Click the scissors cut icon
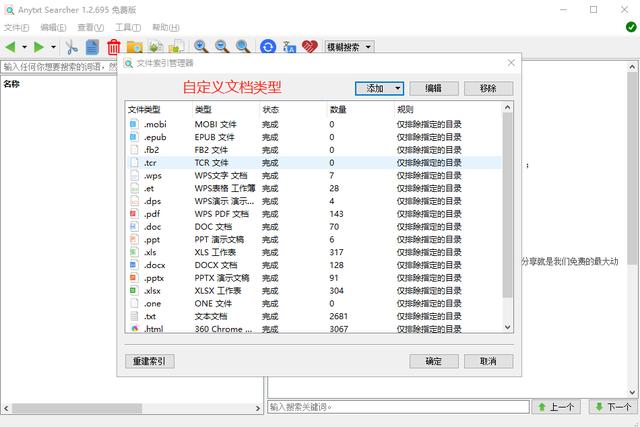Screen dimensions: 640x427 pyautogui.click(x=72, y=47)
